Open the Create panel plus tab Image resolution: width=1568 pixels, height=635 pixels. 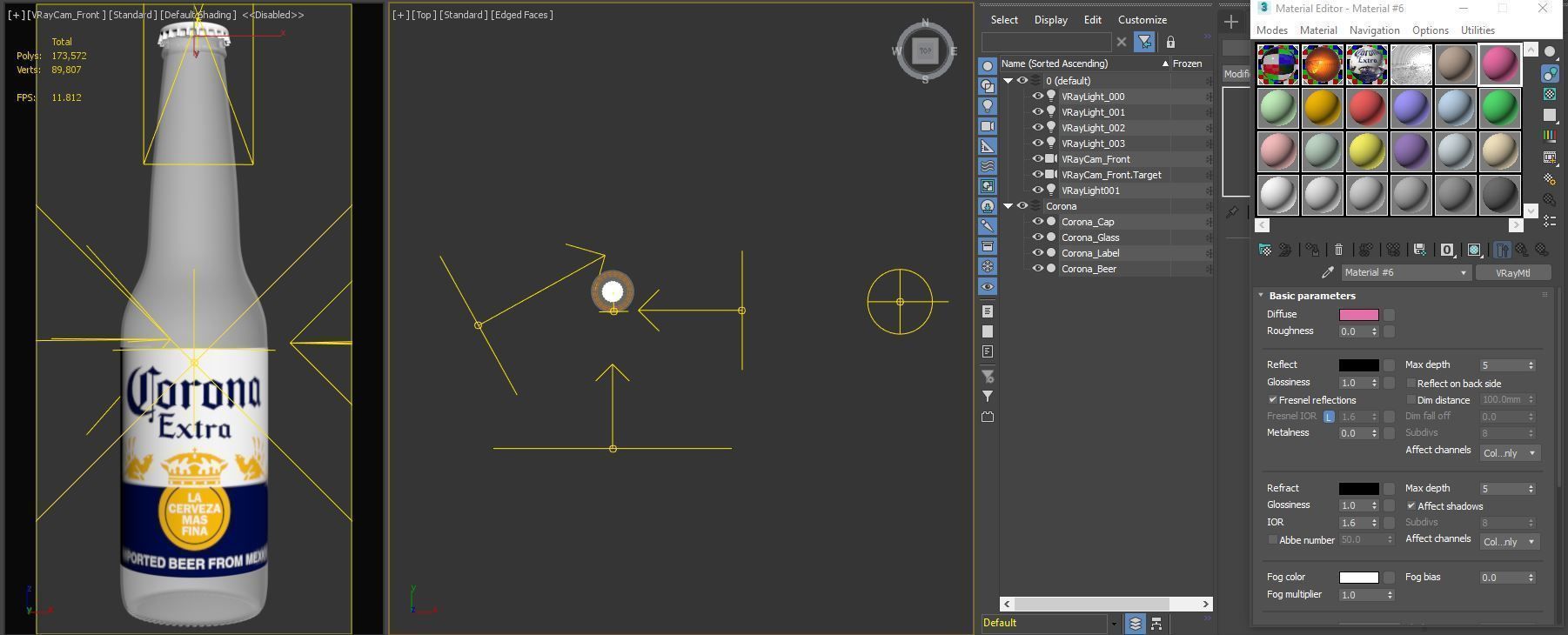[1231, 22]
